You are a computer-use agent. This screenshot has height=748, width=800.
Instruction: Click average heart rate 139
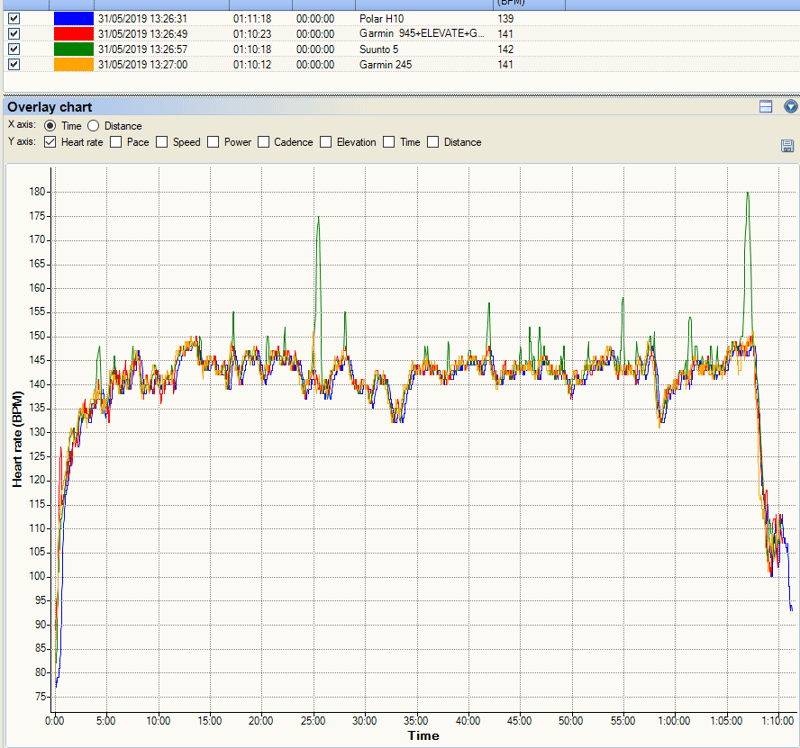[x=506, y=19]
